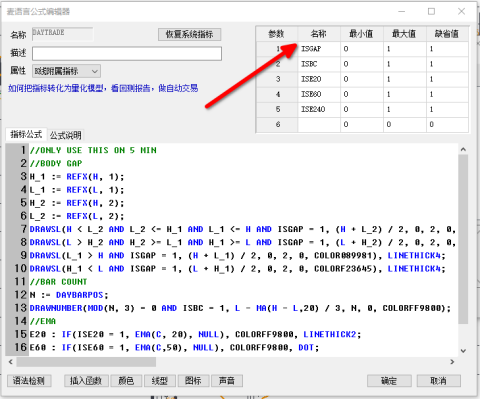The width and height of the screenshot is (480, 399).
Task: Click the 颜色 color button
Action: click(126, 380)
